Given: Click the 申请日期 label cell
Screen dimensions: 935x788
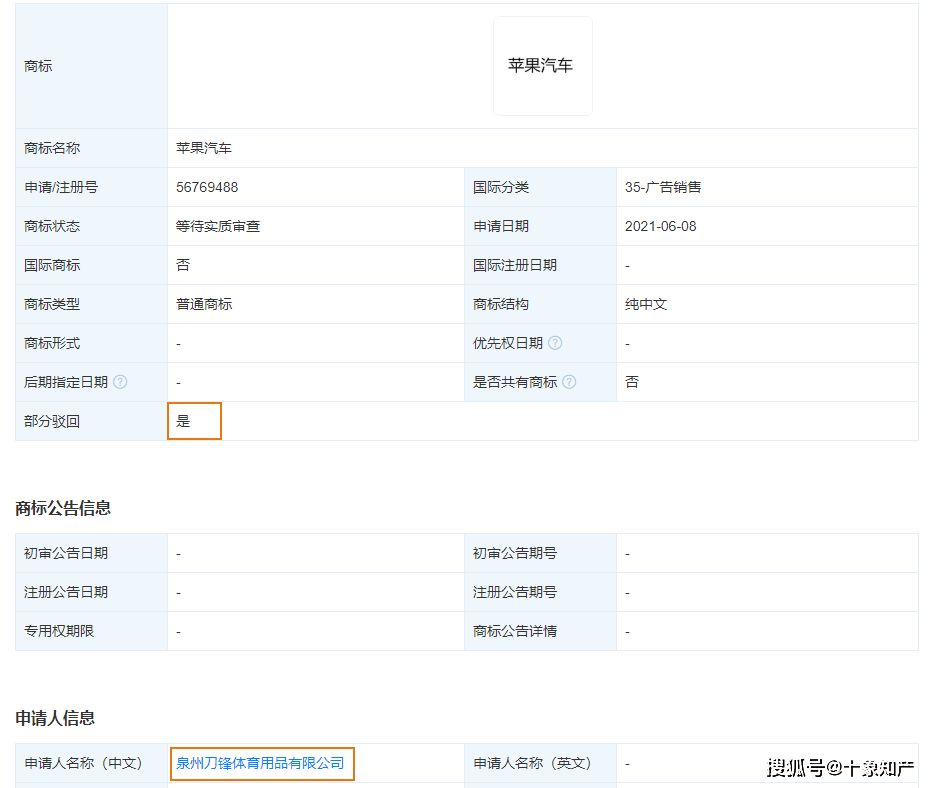Looking at the screenshot, I should point(540,226).
